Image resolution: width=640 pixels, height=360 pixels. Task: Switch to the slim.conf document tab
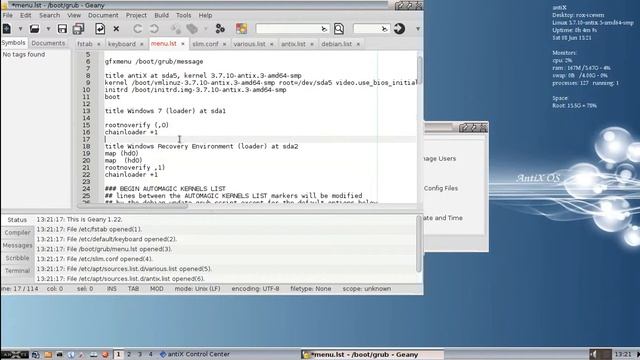(x=205, y=44)
